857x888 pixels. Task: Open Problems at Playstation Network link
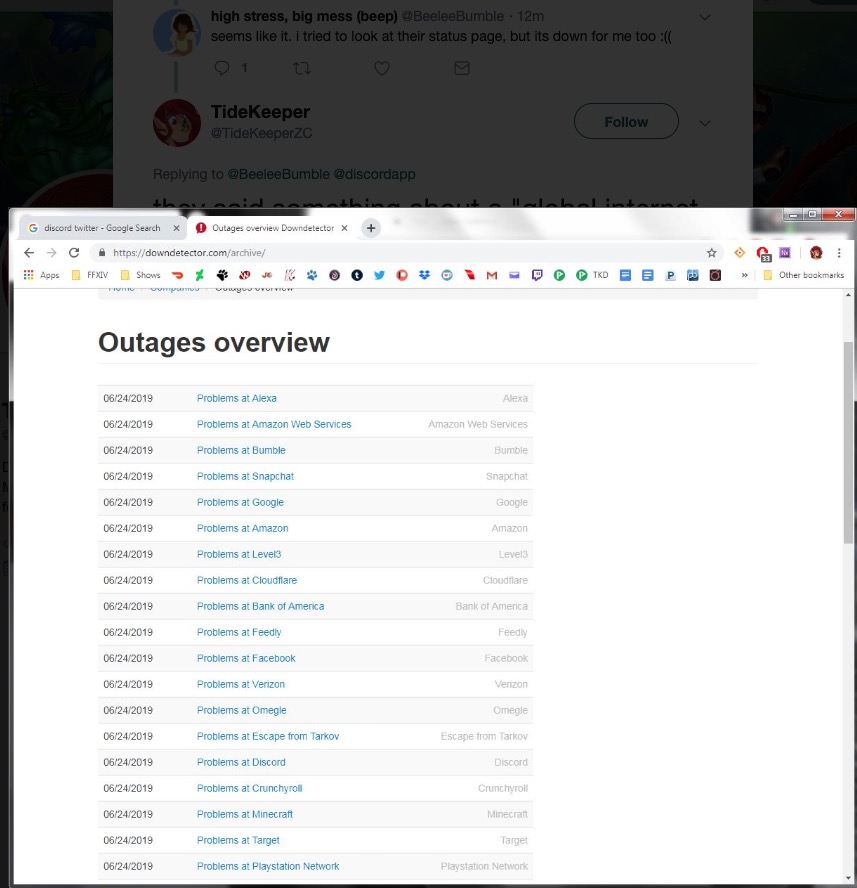268,866
